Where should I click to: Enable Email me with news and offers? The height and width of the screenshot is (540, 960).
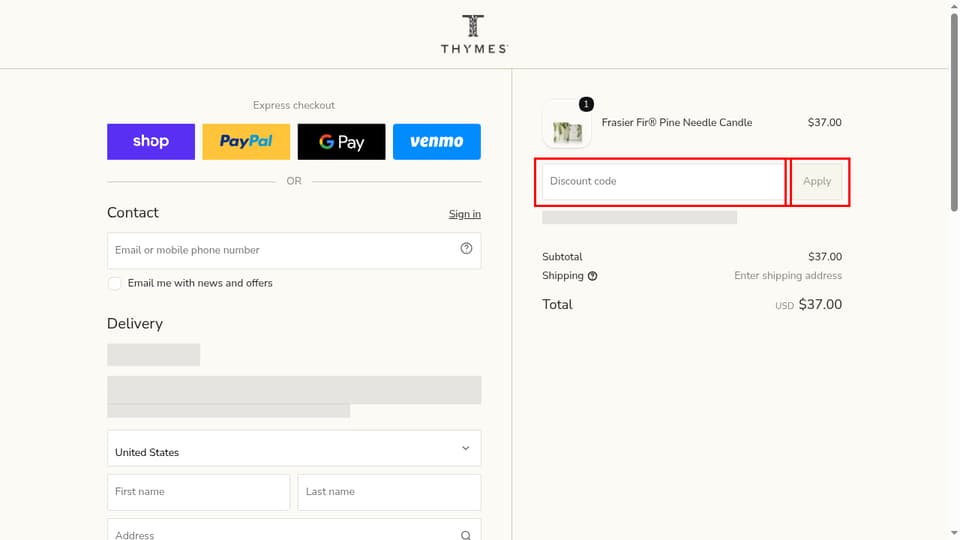[x=114, y=283]
